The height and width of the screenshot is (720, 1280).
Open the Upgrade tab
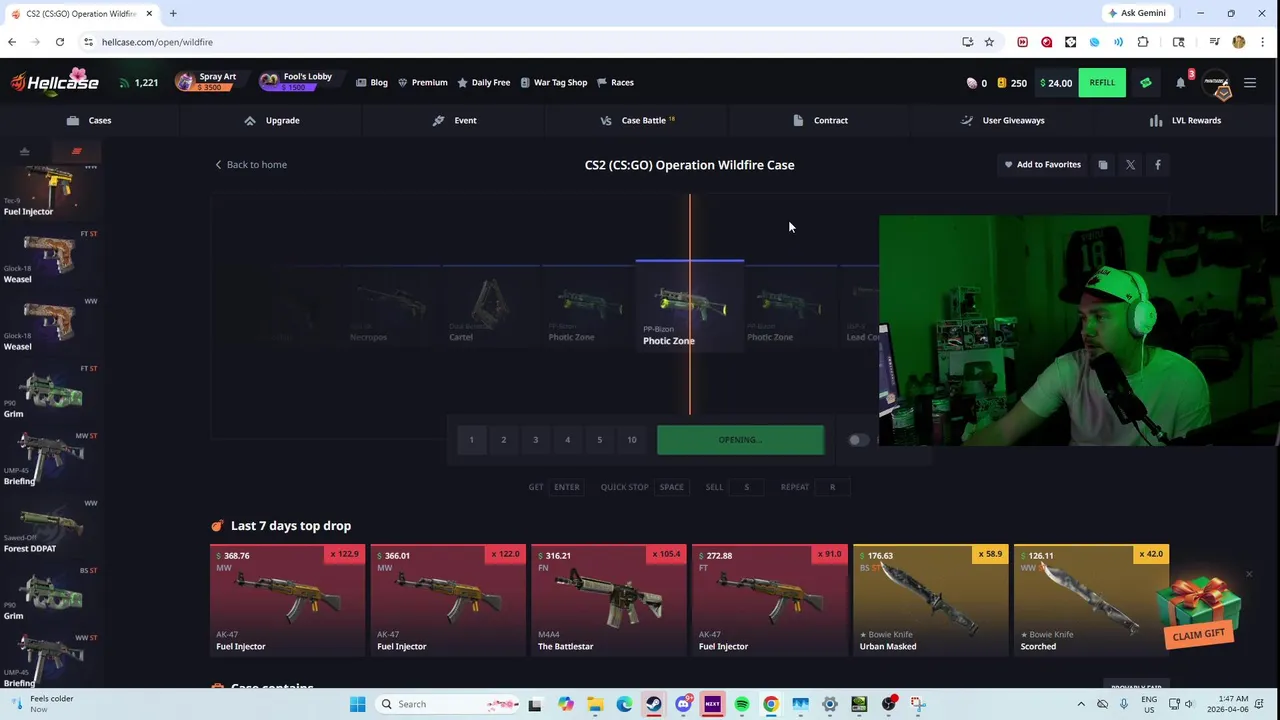coord(273,120)
